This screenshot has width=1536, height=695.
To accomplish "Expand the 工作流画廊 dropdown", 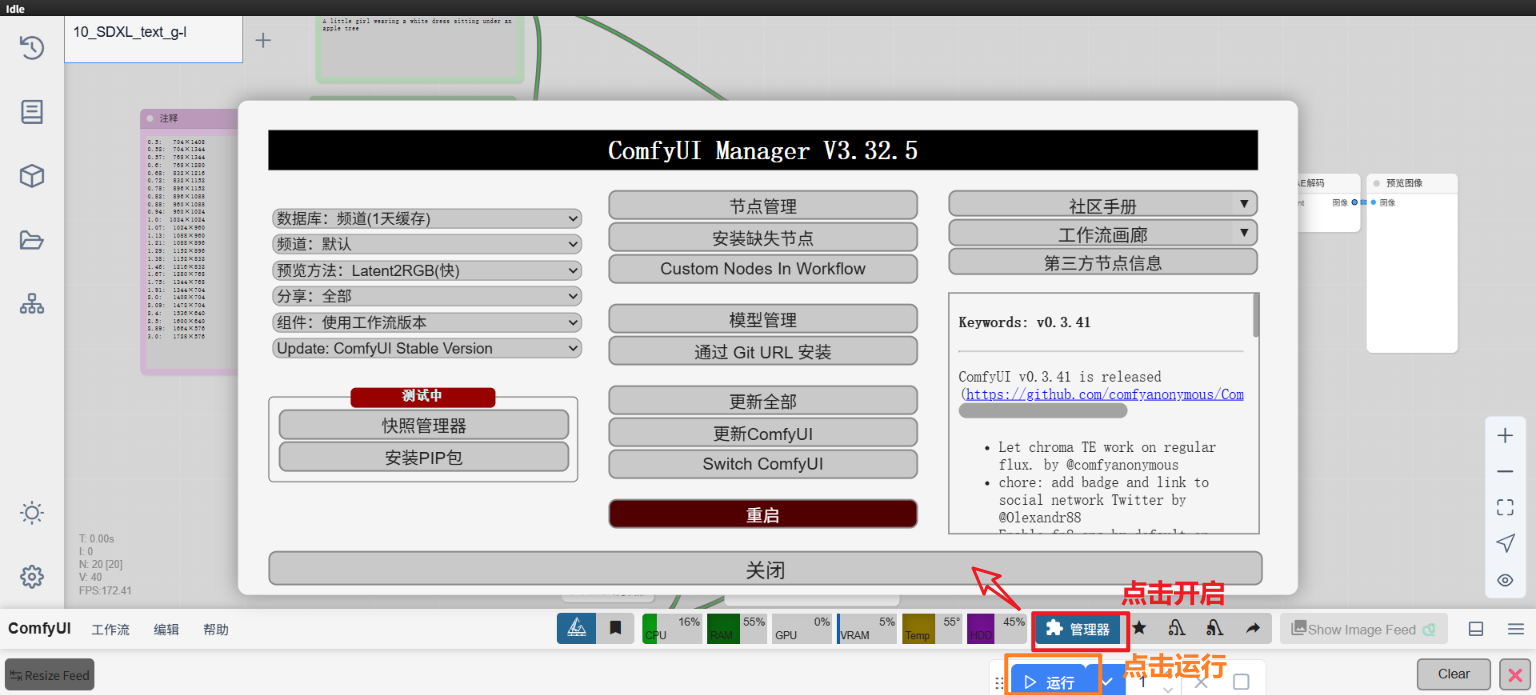I will pos(1103,234).
